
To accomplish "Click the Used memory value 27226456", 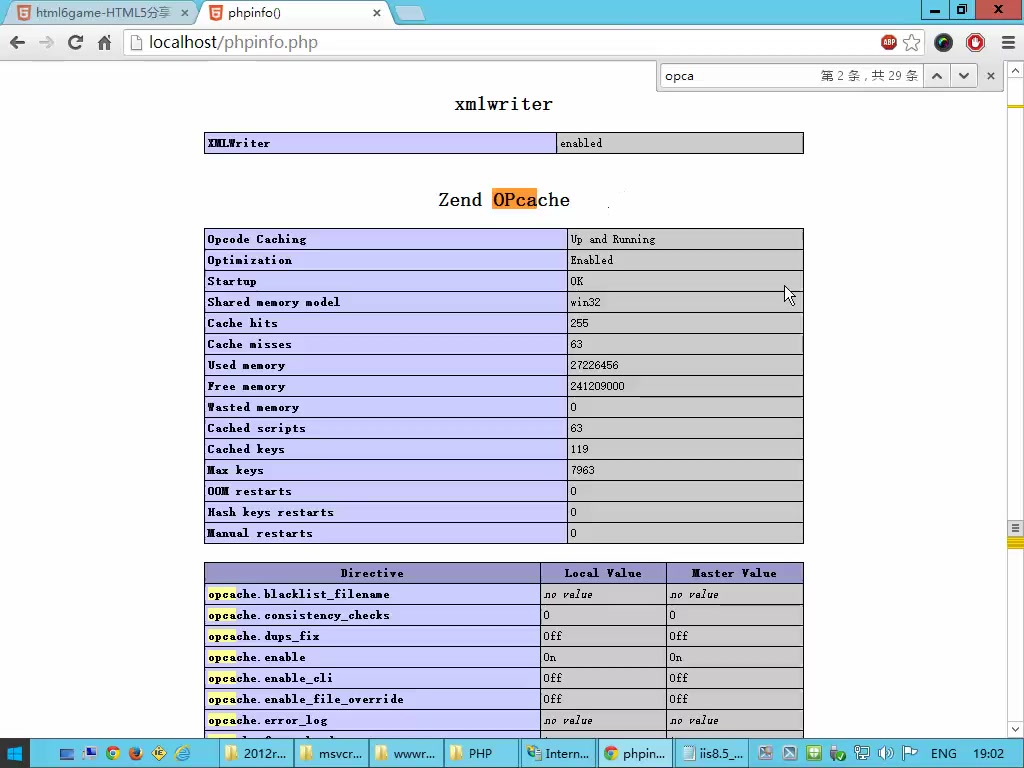I will [x=594, y=365].
